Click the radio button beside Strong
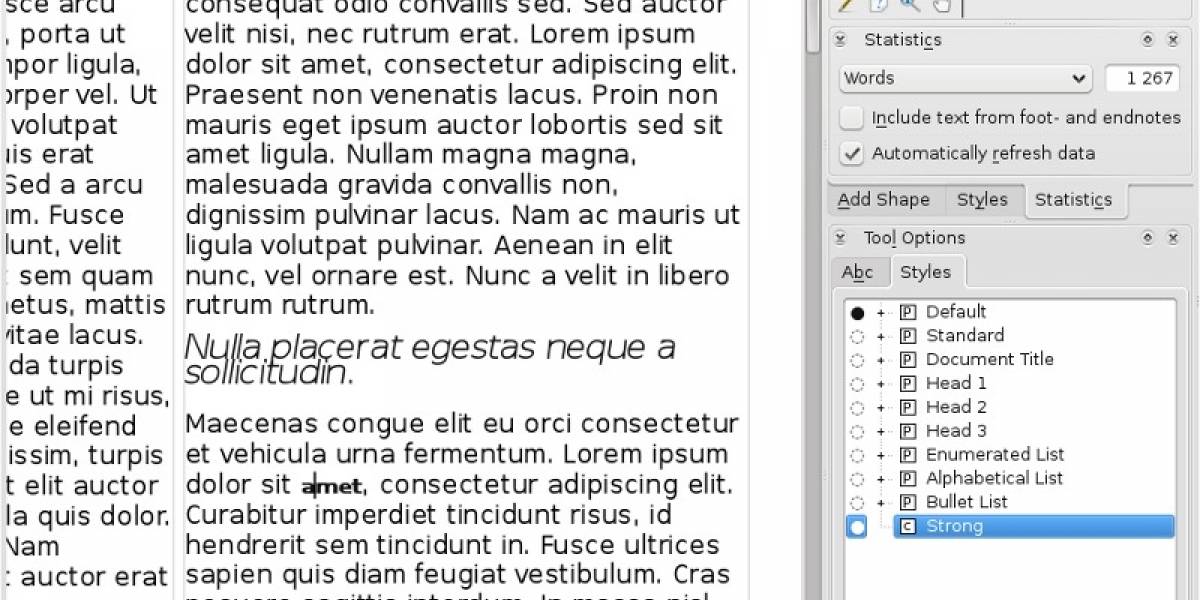Screen dimensions: 1200x600 point(857,527)
